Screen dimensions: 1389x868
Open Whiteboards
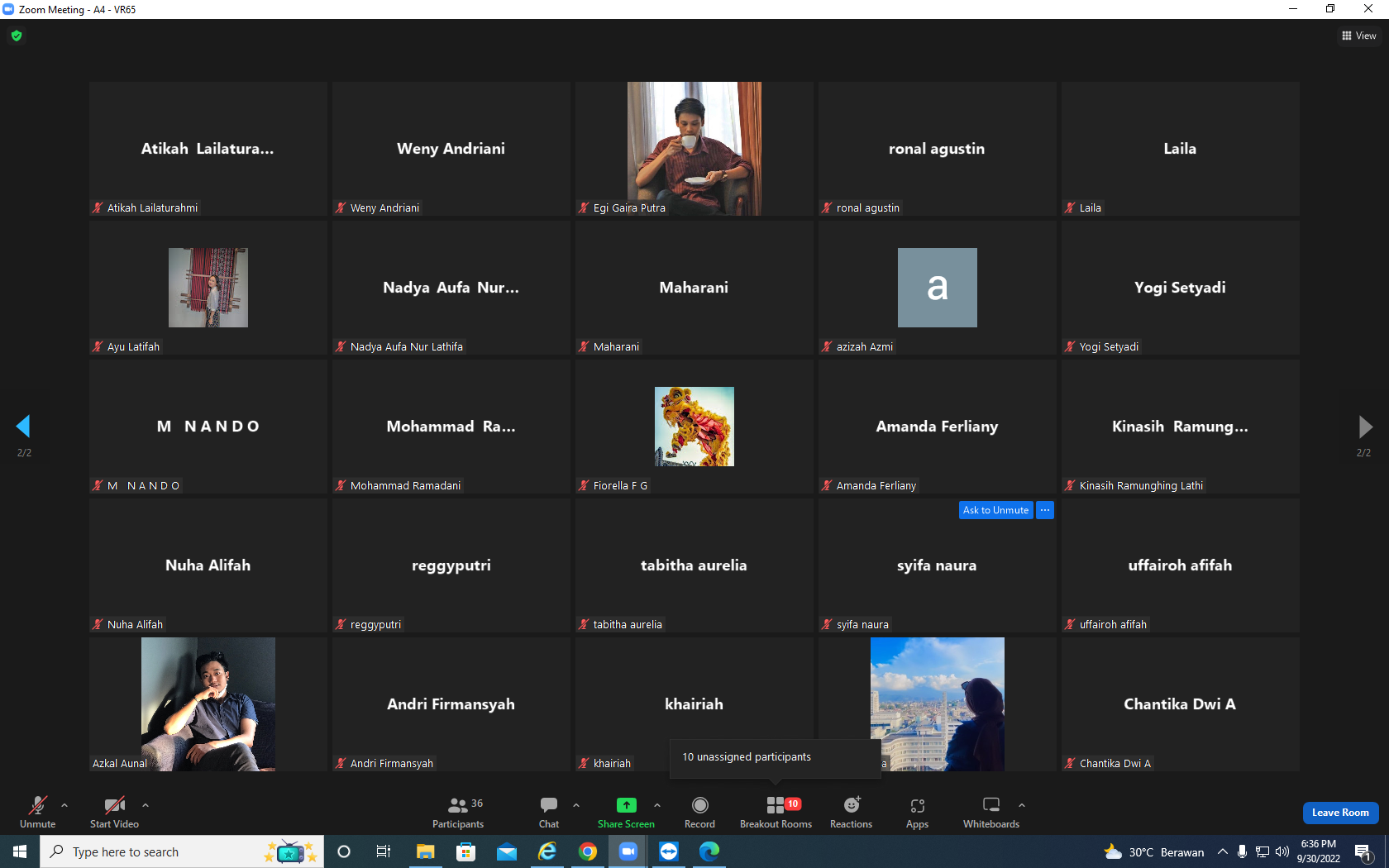[991, 813]
